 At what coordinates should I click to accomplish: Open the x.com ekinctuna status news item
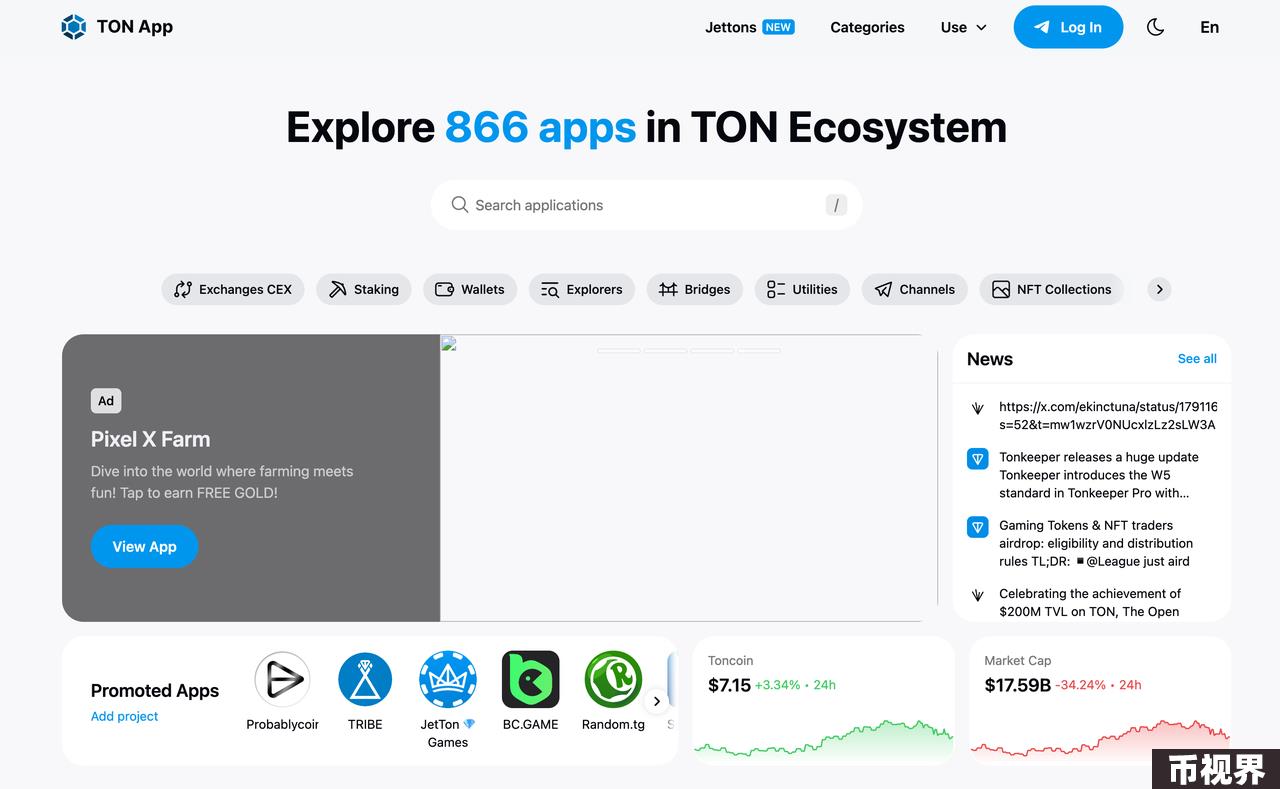[1107, 416]
